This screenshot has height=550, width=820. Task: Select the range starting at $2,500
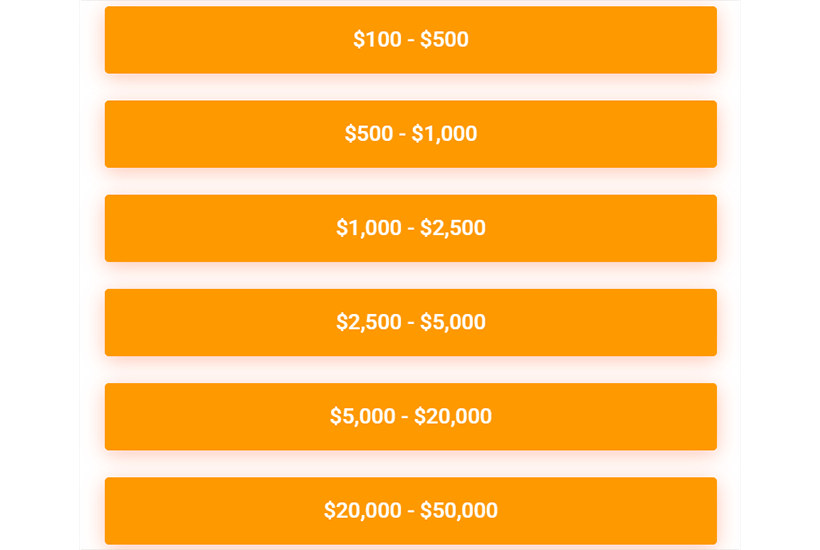click(410, 322)
